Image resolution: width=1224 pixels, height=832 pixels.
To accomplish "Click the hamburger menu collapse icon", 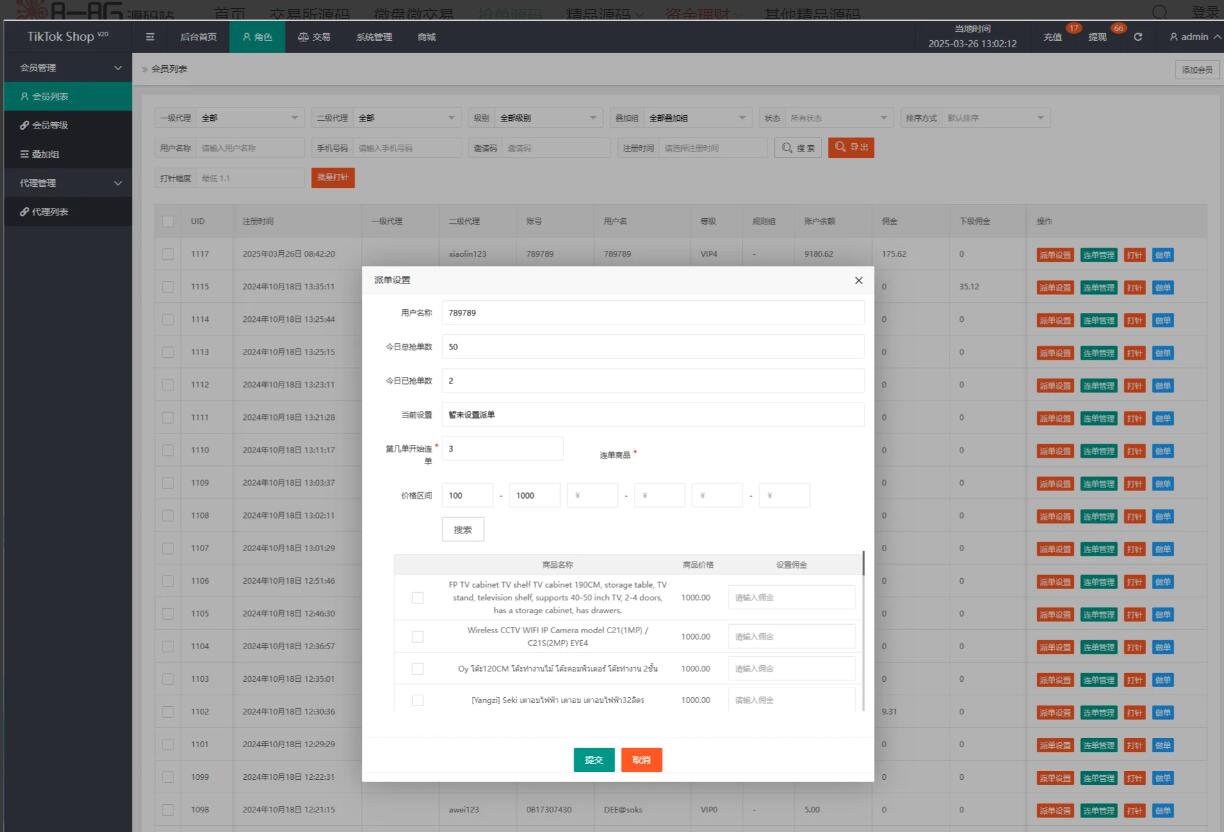I will click(x=150, y=37).
